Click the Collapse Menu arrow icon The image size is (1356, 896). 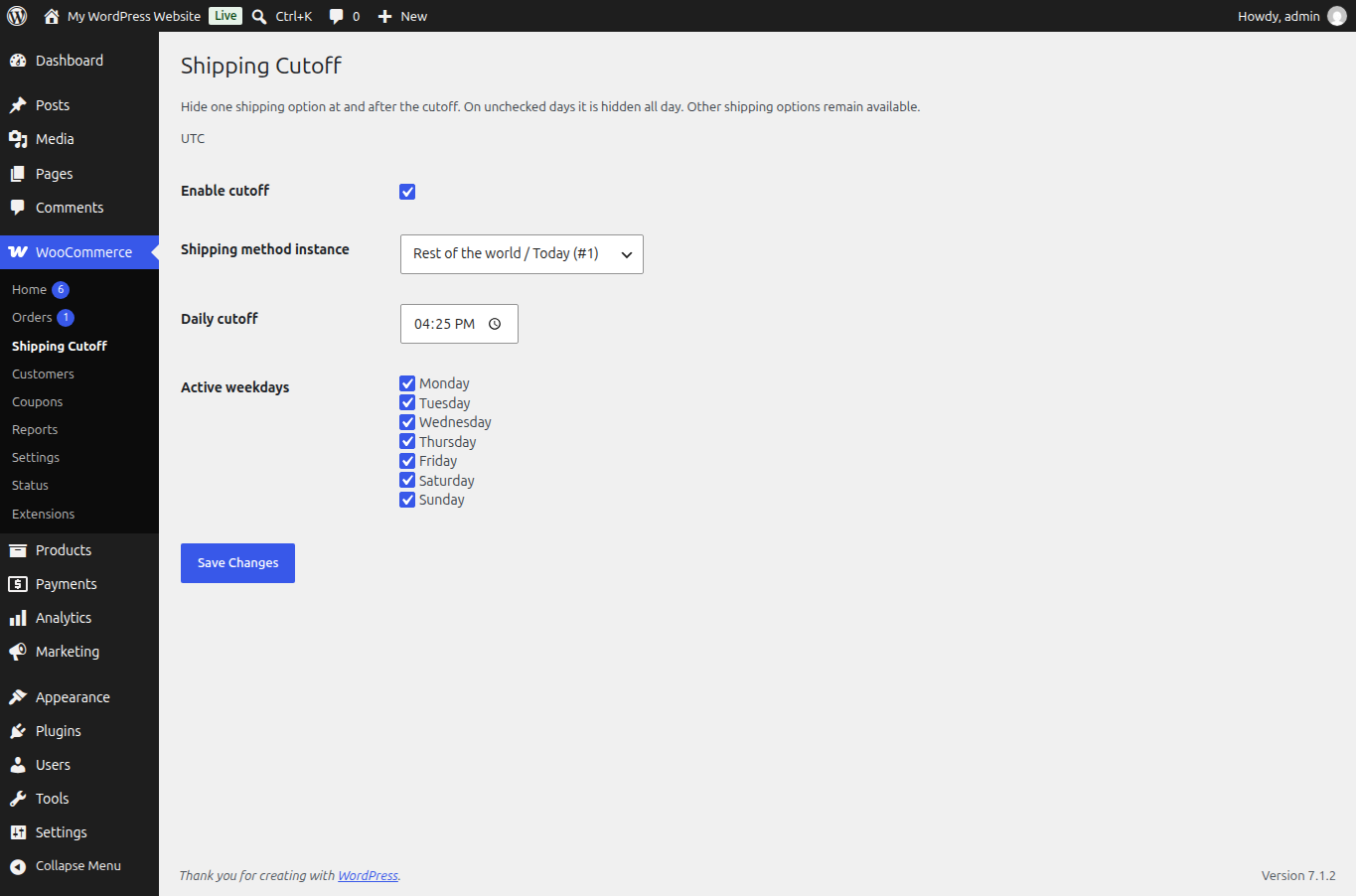click(18, 866)
